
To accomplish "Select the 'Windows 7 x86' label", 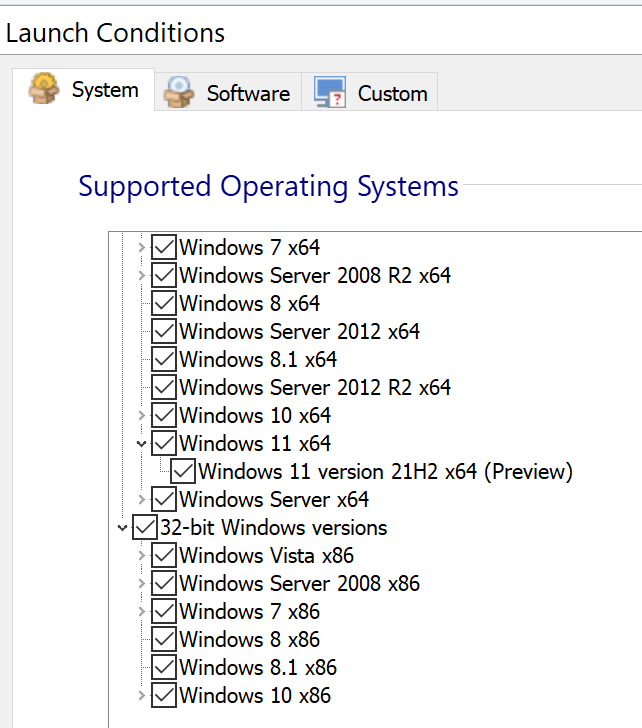I will [x=250, y=611].
